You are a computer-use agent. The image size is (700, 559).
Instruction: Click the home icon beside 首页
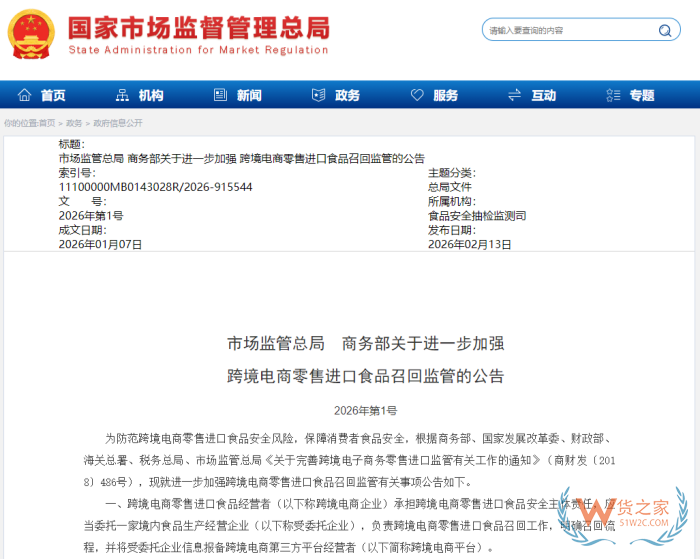tap(25, 95)
